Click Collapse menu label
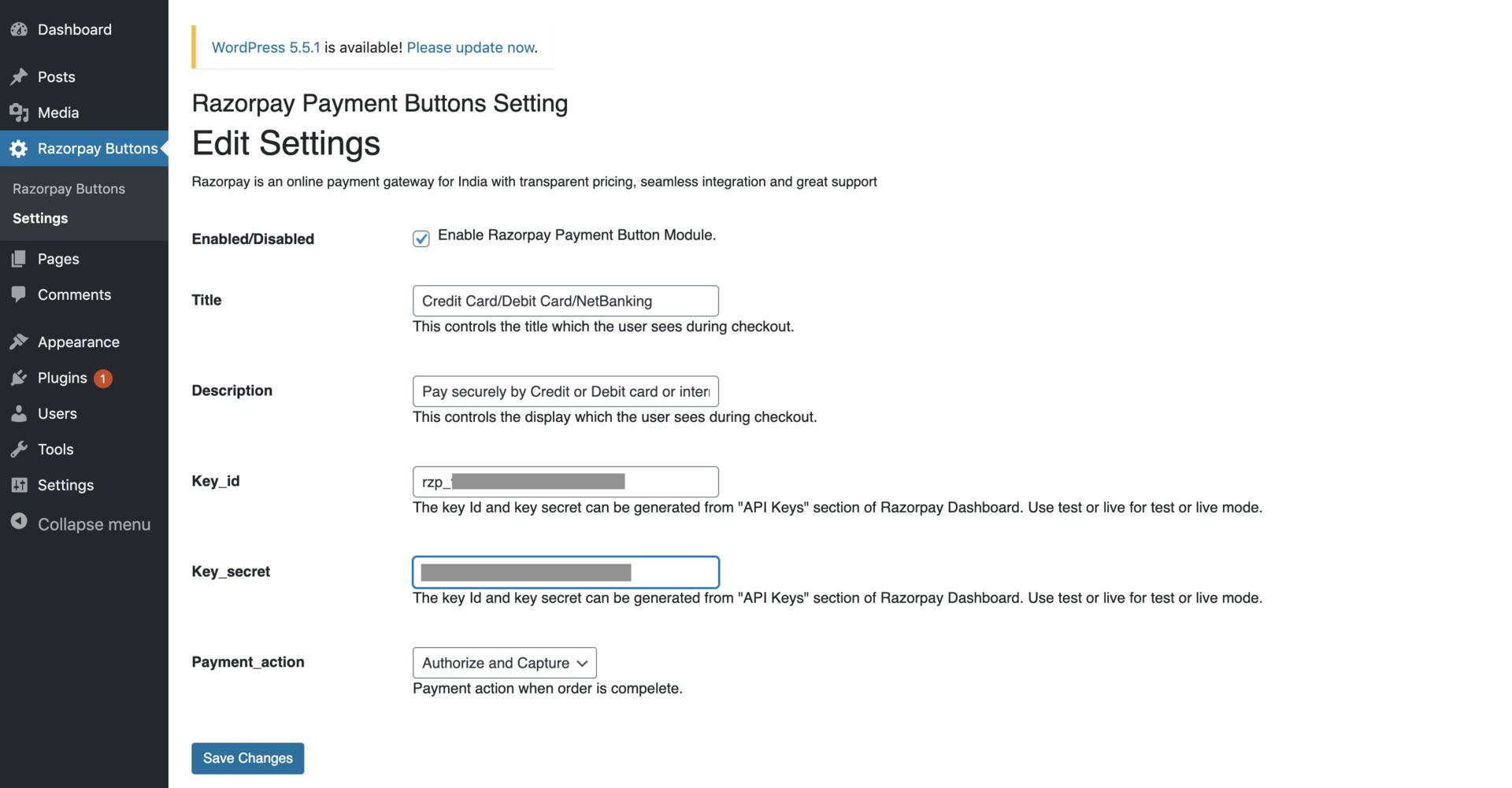Image resolution: width=1512 pixels, height=788 pixels. pyautogui.click(x=94, y=524)
